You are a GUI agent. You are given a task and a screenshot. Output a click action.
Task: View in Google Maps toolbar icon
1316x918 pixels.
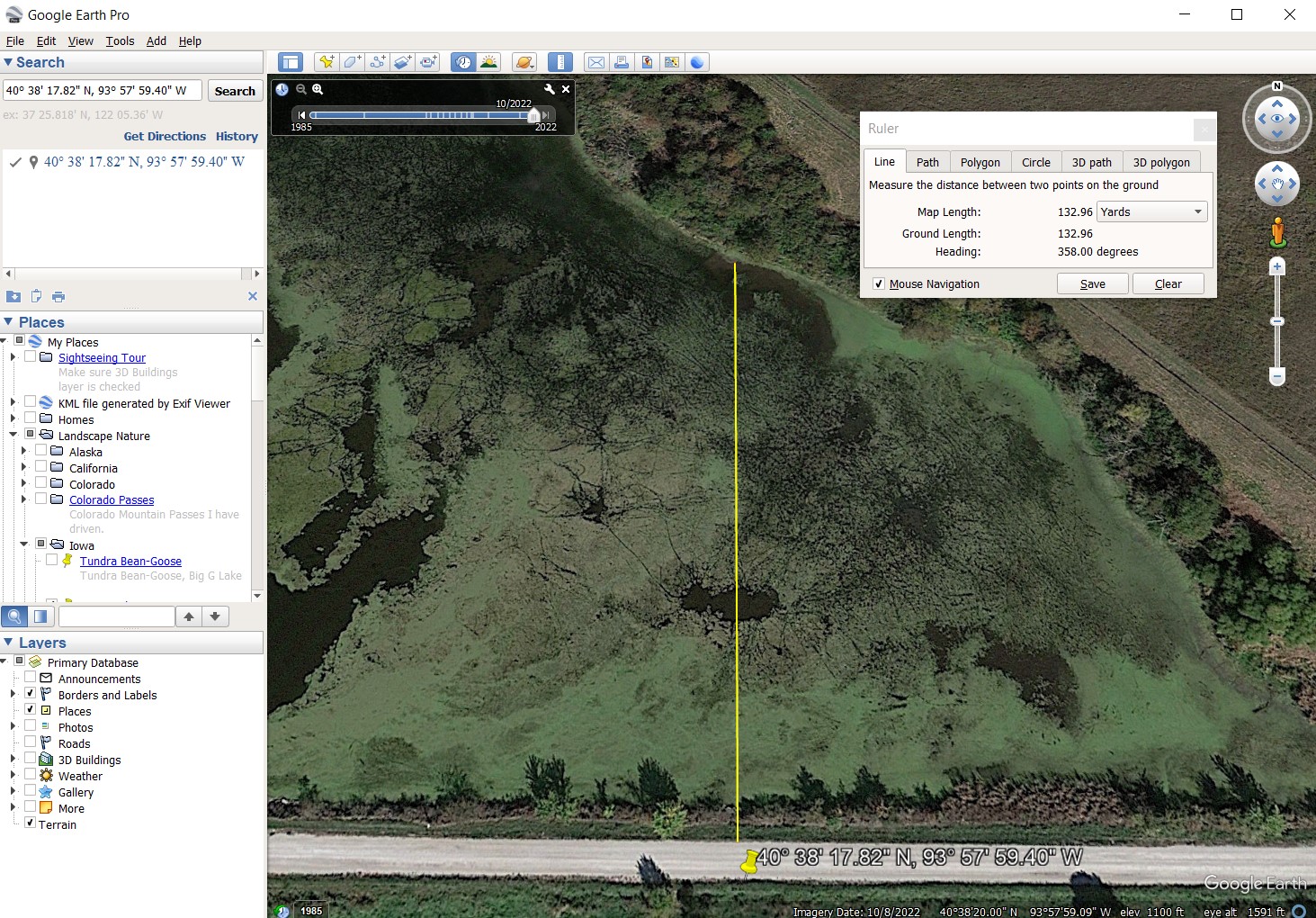pyautogui.click(x=671, y=62)
